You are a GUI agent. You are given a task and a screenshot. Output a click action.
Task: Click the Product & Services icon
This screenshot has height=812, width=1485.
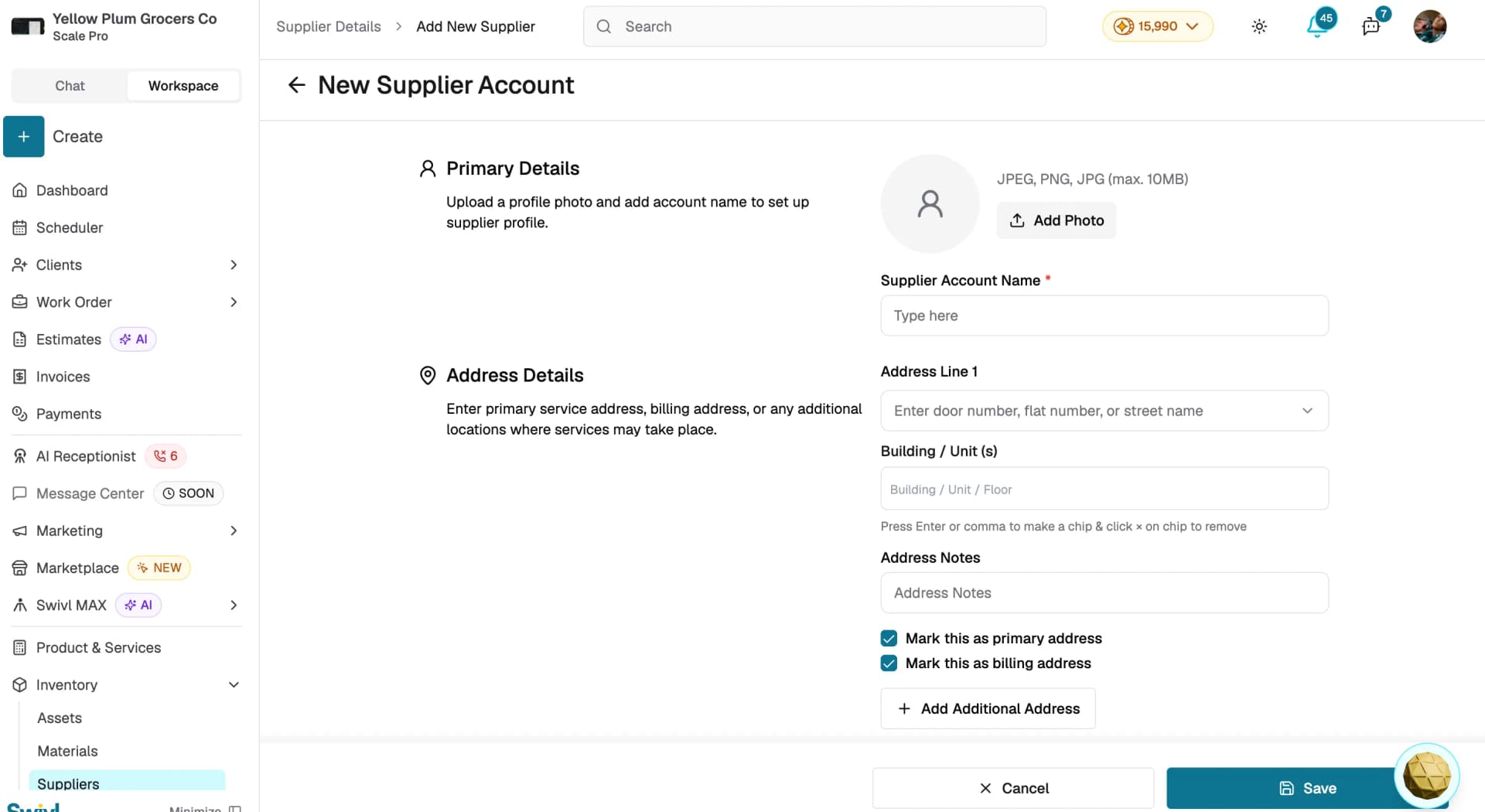tap(20, 647)
